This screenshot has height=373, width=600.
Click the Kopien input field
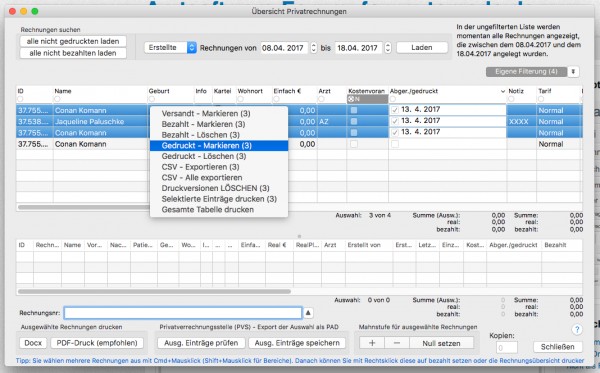(507, 347)
